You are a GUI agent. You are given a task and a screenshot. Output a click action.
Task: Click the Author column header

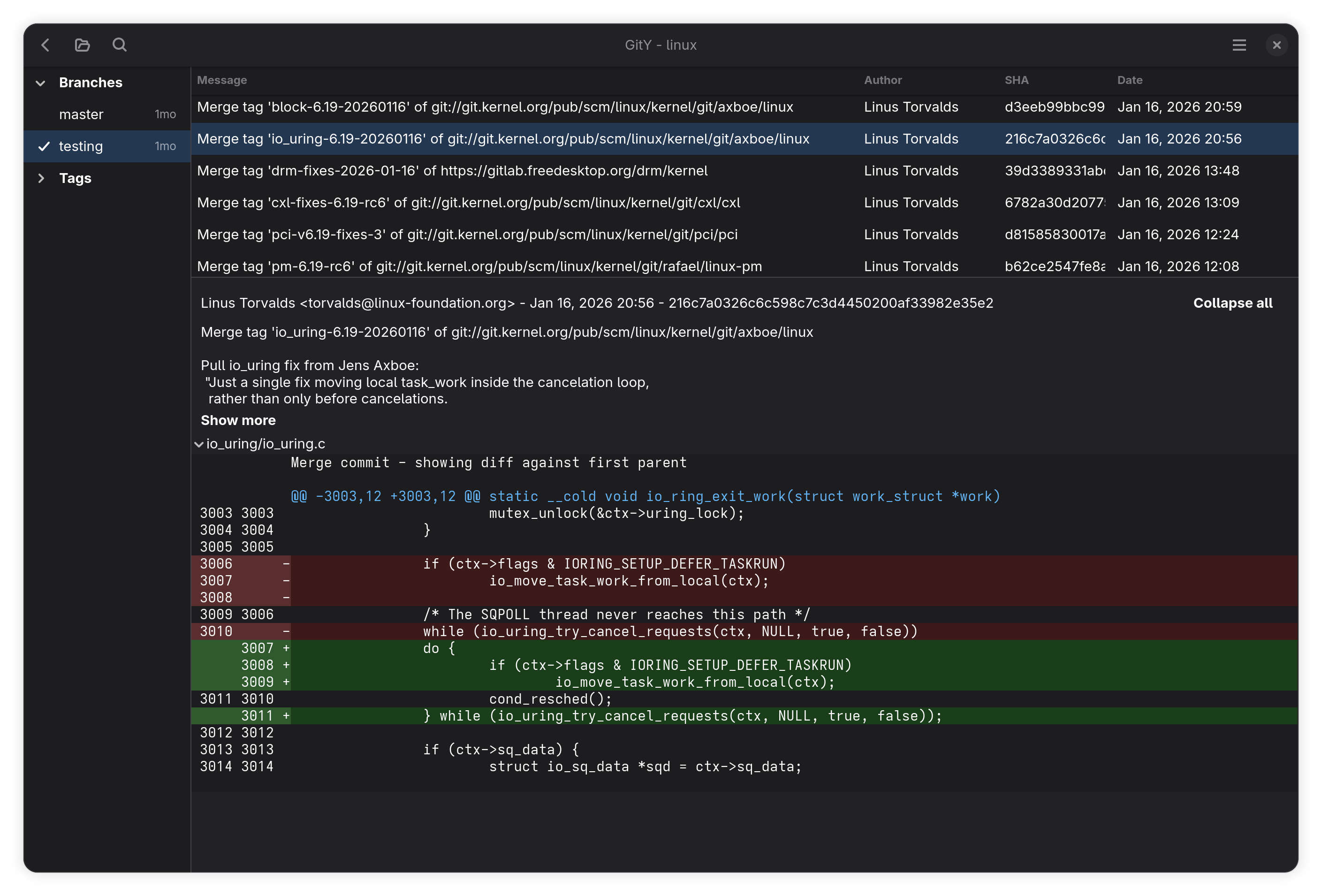(x=882, y=80)
